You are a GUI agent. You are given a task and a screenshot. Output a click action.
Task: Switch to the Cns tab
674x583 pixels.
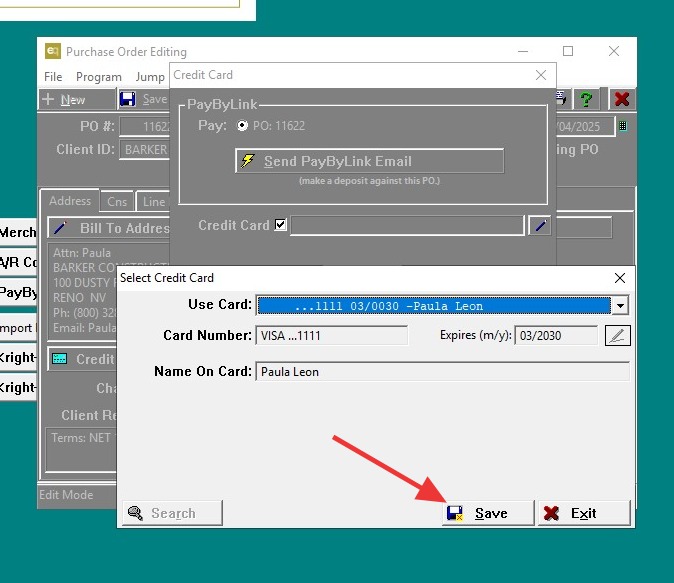tap(117, 202)
